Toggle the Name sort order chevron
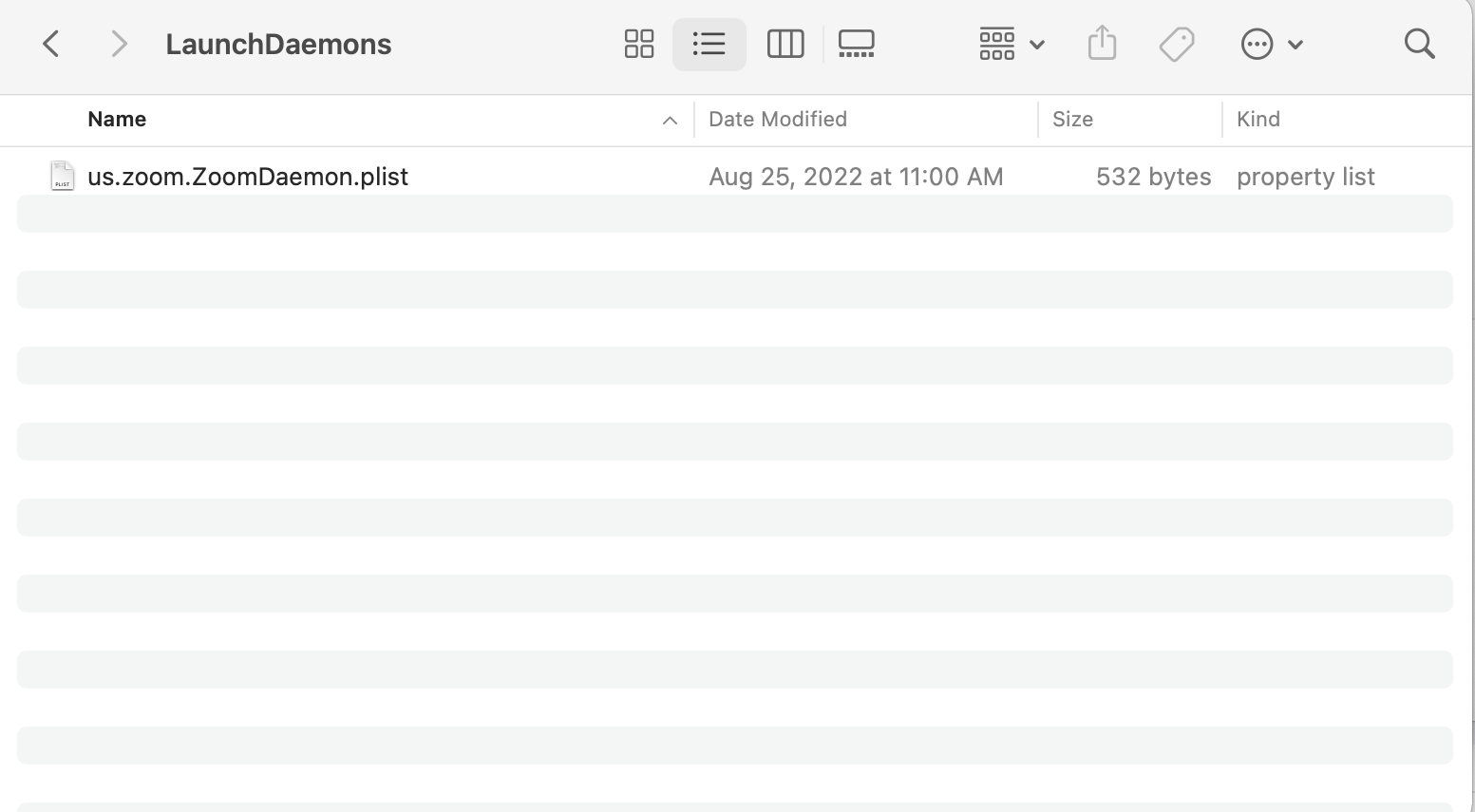Image resolution: width=1475 pixels, height=812 pixels. [670, 121]
